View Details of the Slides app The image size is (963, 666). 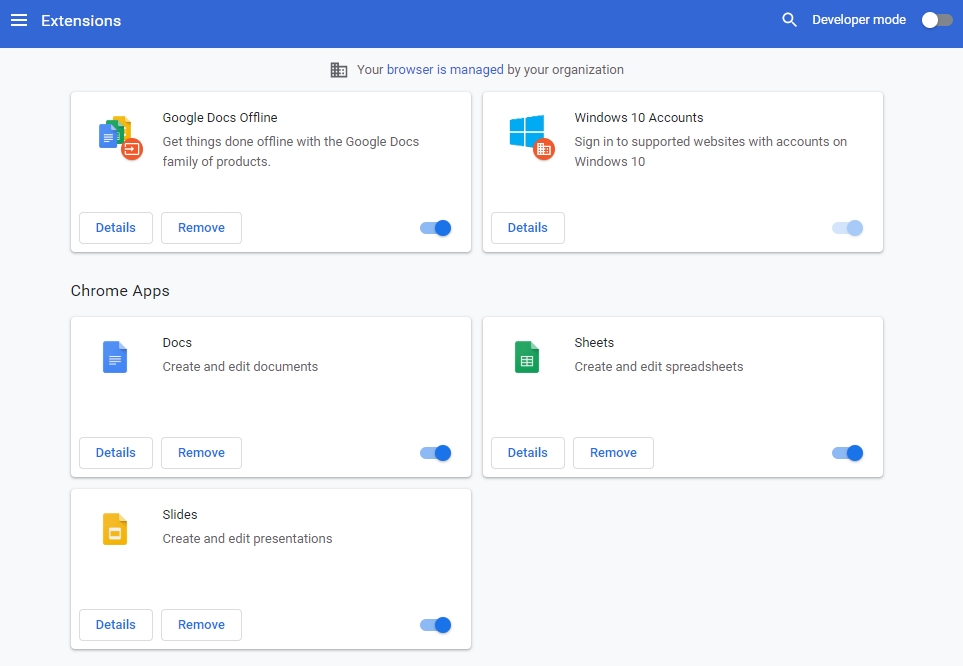click(x=115, y=625)
